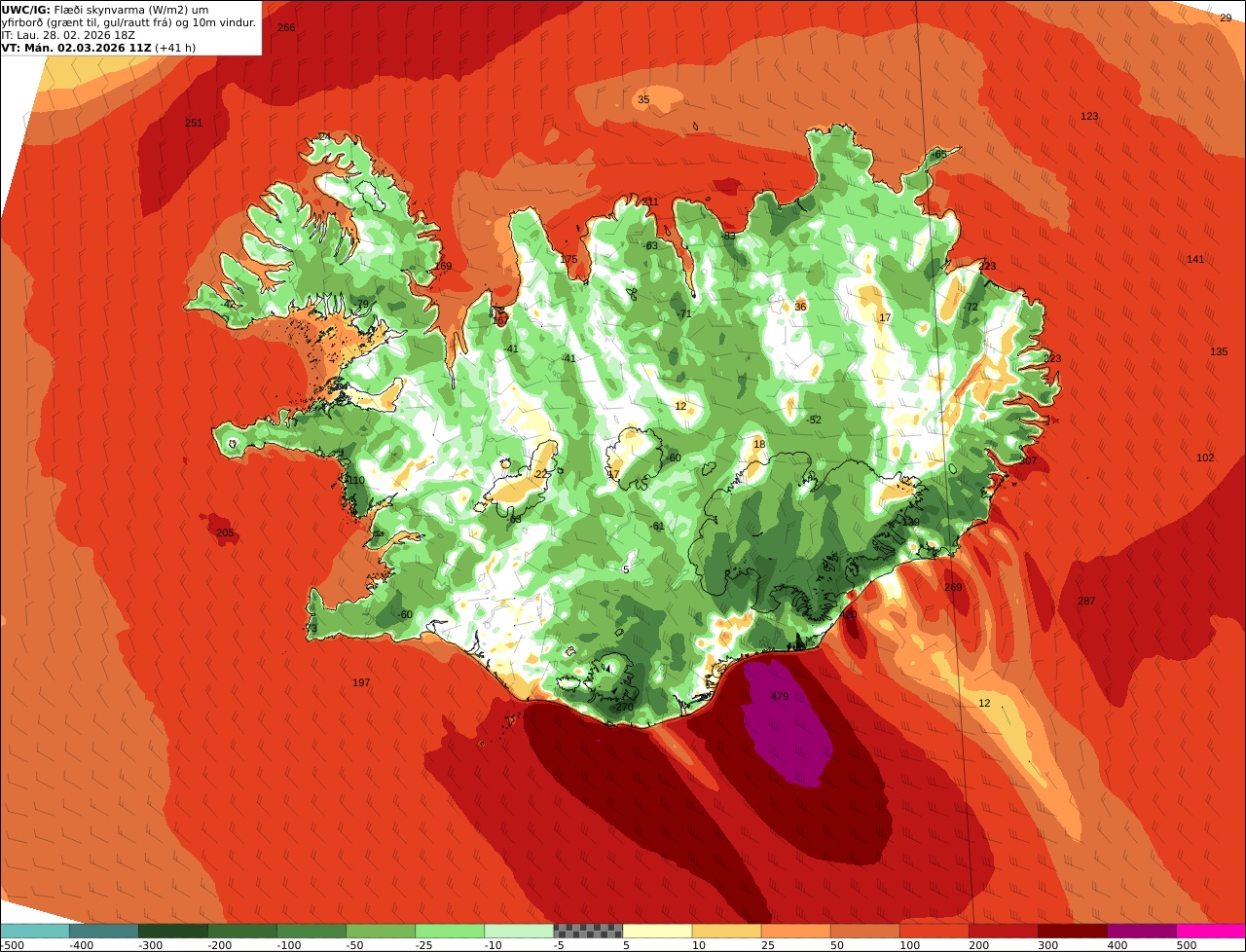
Task: Select the green swatch between -200 and -100
Action: click(242, 931)
